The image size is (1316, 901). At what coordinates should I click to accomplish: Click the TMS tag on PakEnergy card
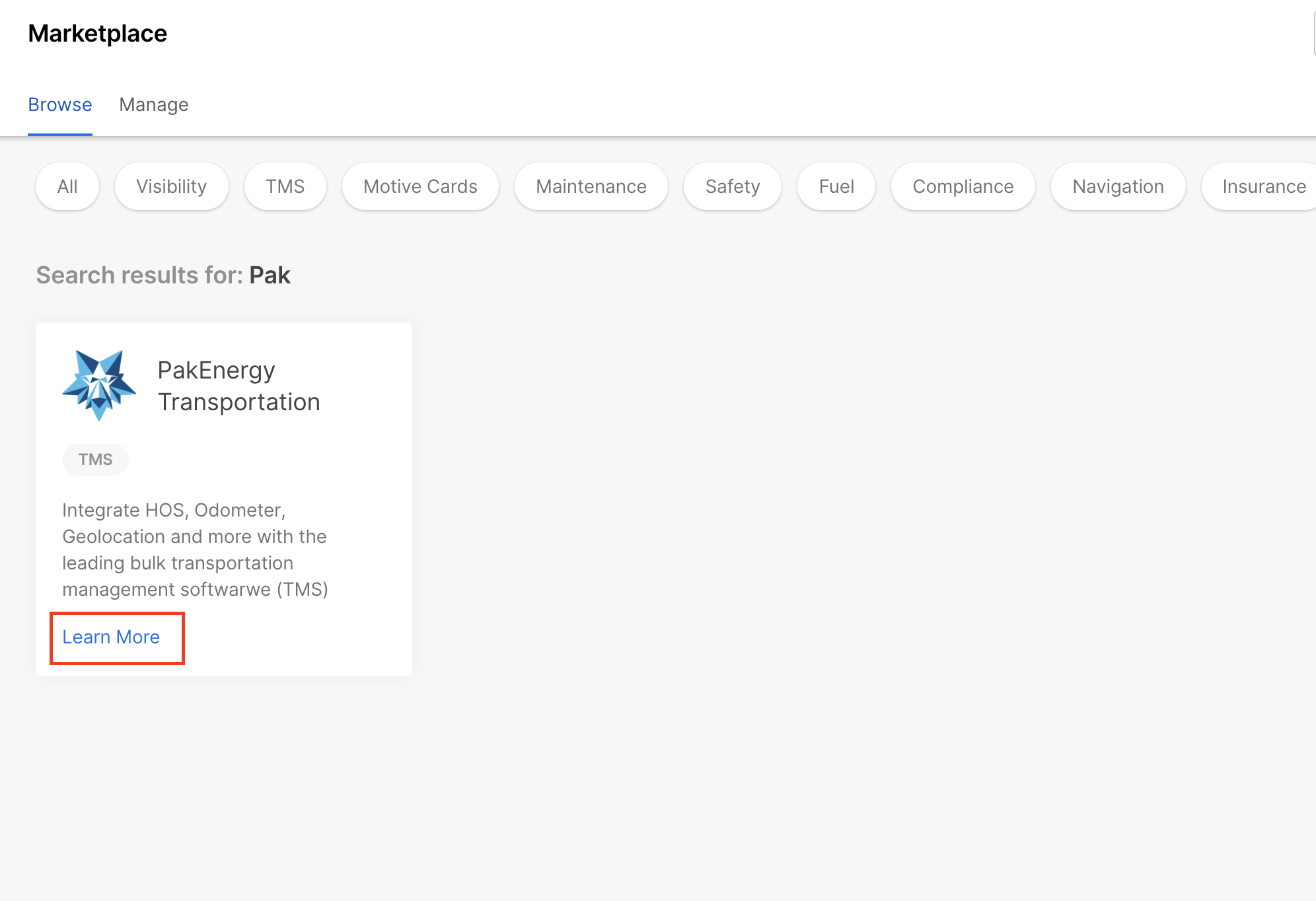coord(95,460)
